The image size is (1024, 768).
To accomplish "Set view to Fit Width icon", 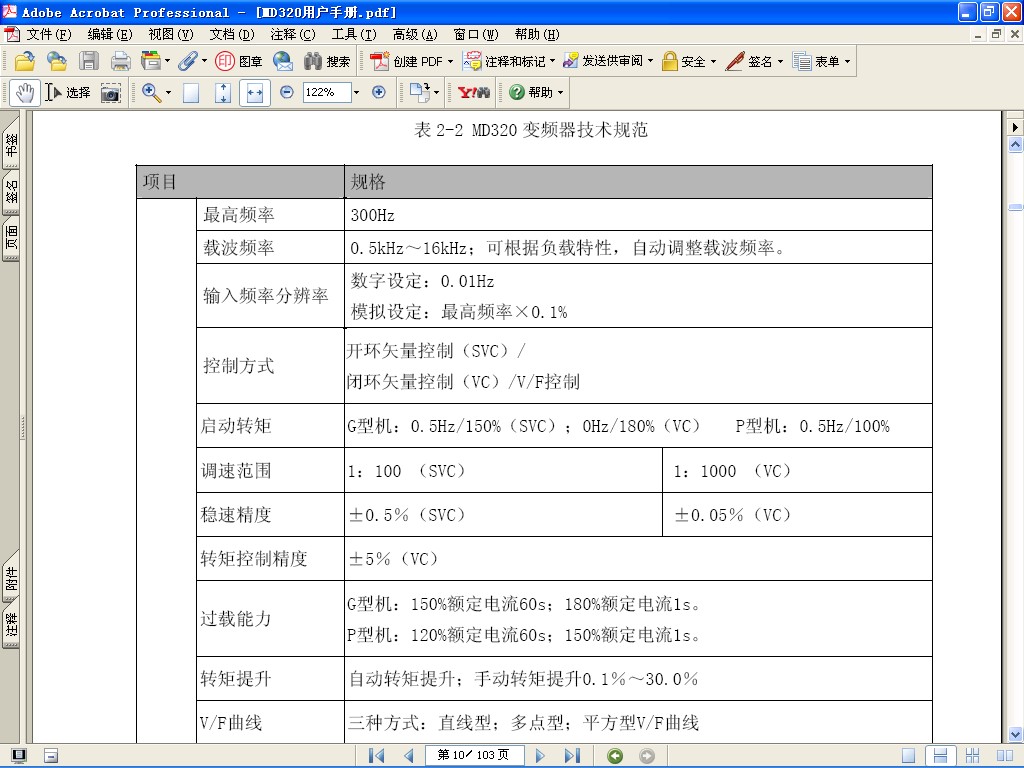I will pos(255,93).
